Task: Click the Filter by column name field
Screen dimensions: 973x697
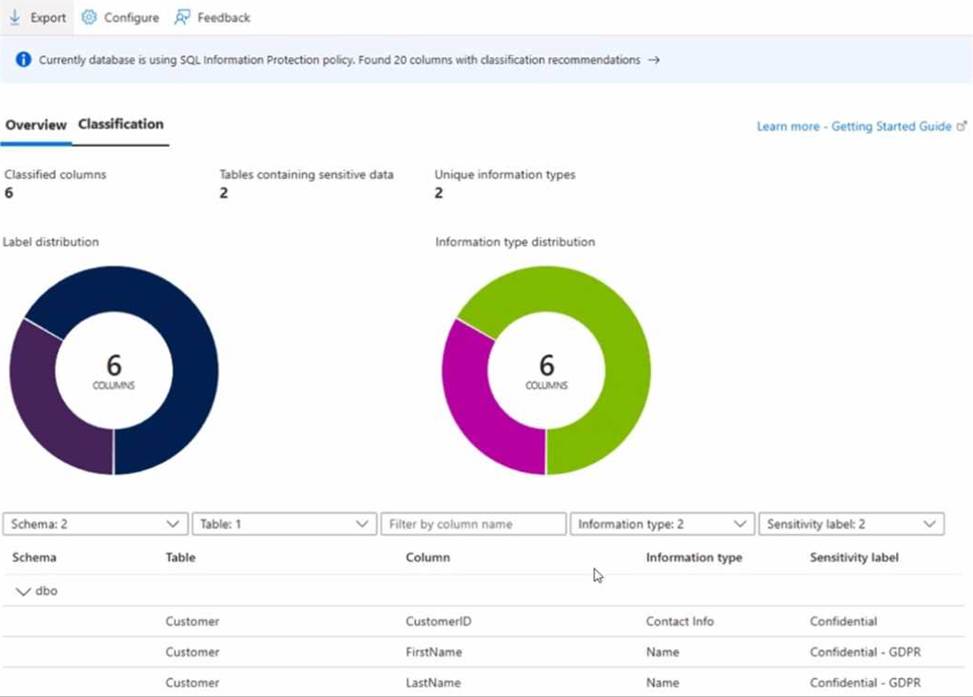Action: coord(473,524)
